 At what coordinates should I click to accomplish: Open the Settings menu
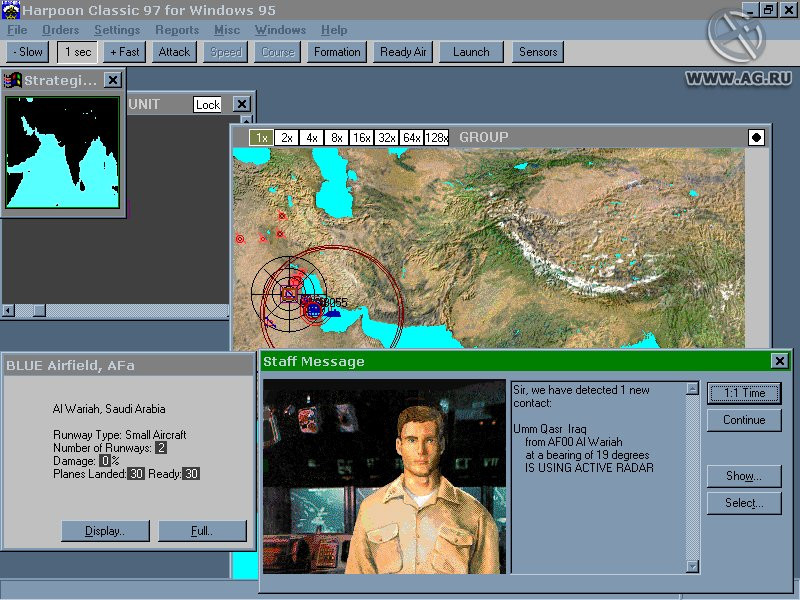point(117,30)
